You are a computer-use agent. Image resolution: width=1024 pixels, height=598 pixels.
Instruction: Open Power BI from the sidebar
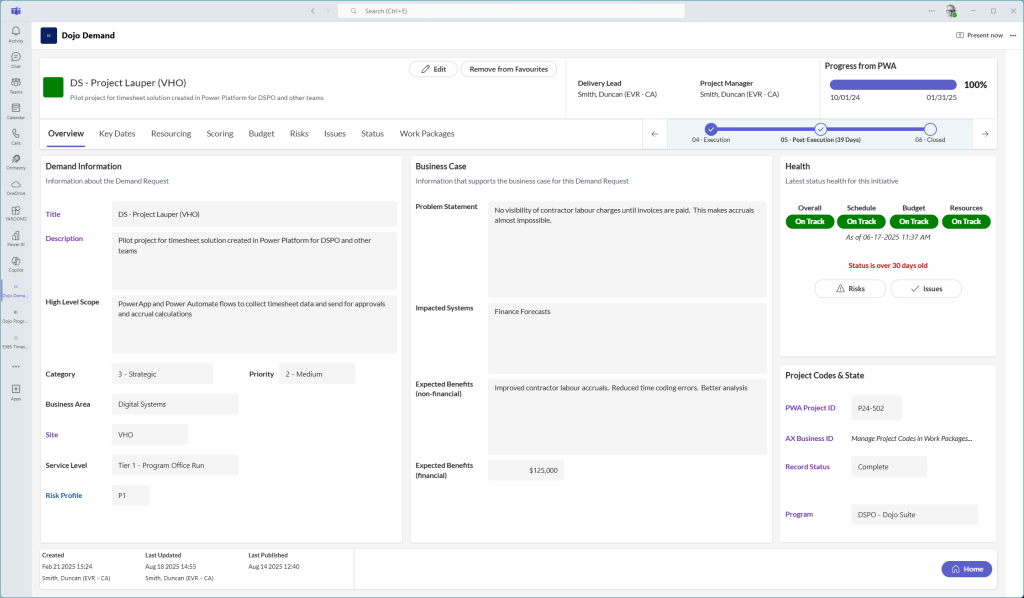[15, 237]
